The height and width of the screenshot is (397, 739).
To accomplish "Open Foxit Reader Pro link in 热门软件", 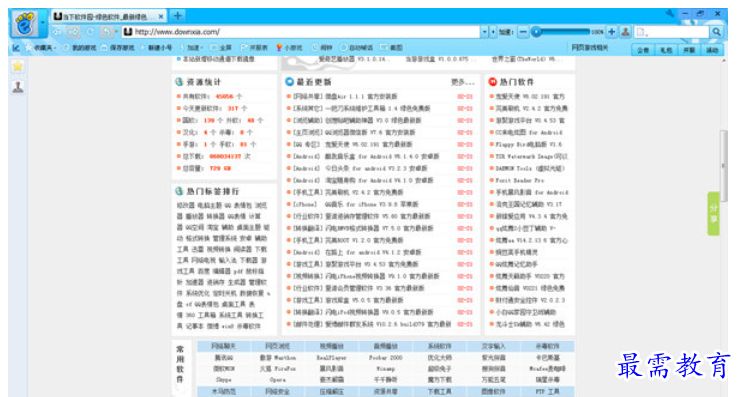I will click(519, 180).
